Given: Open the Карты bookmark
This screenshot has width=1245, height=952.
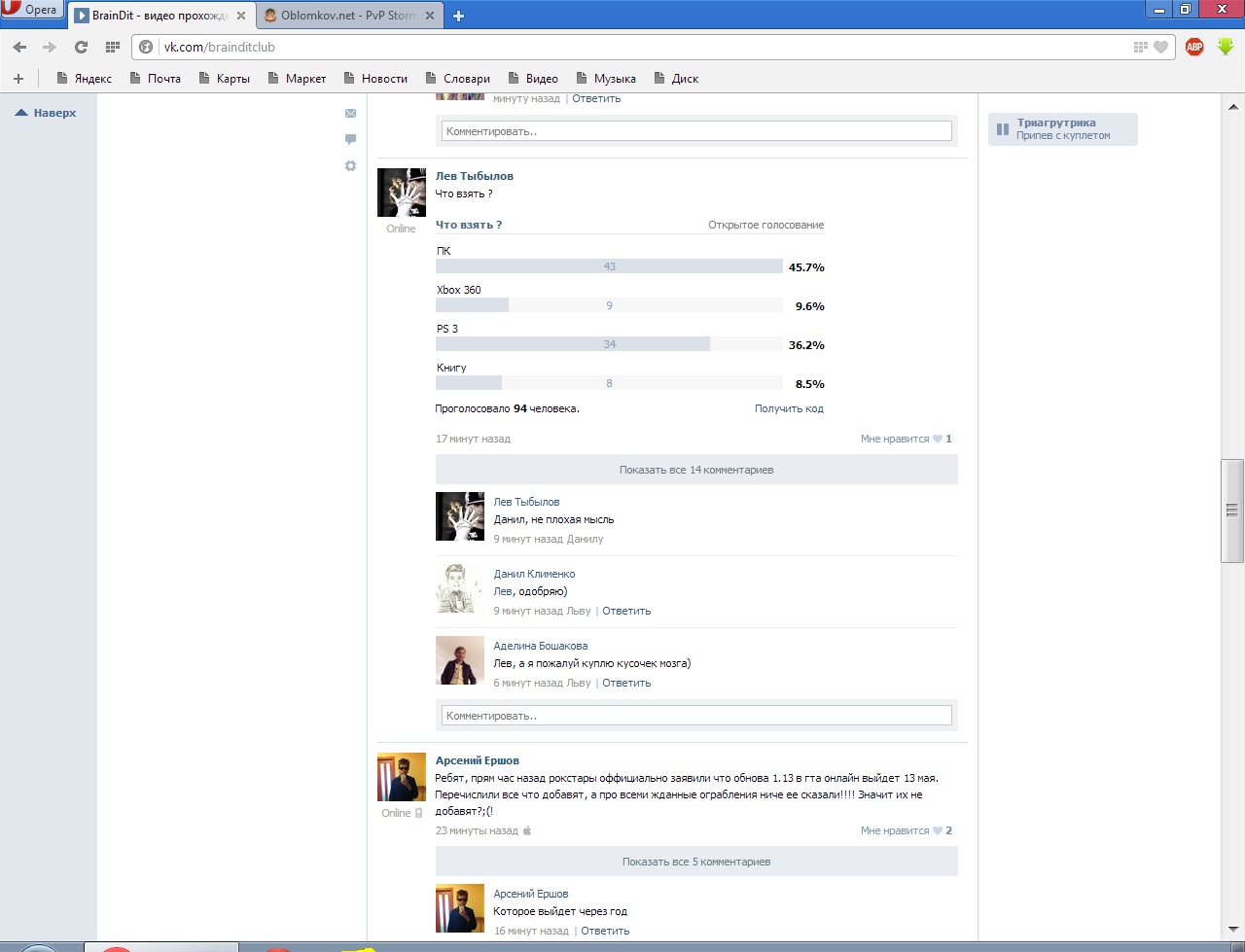Looking at the screenshot, I should point(225,79).
